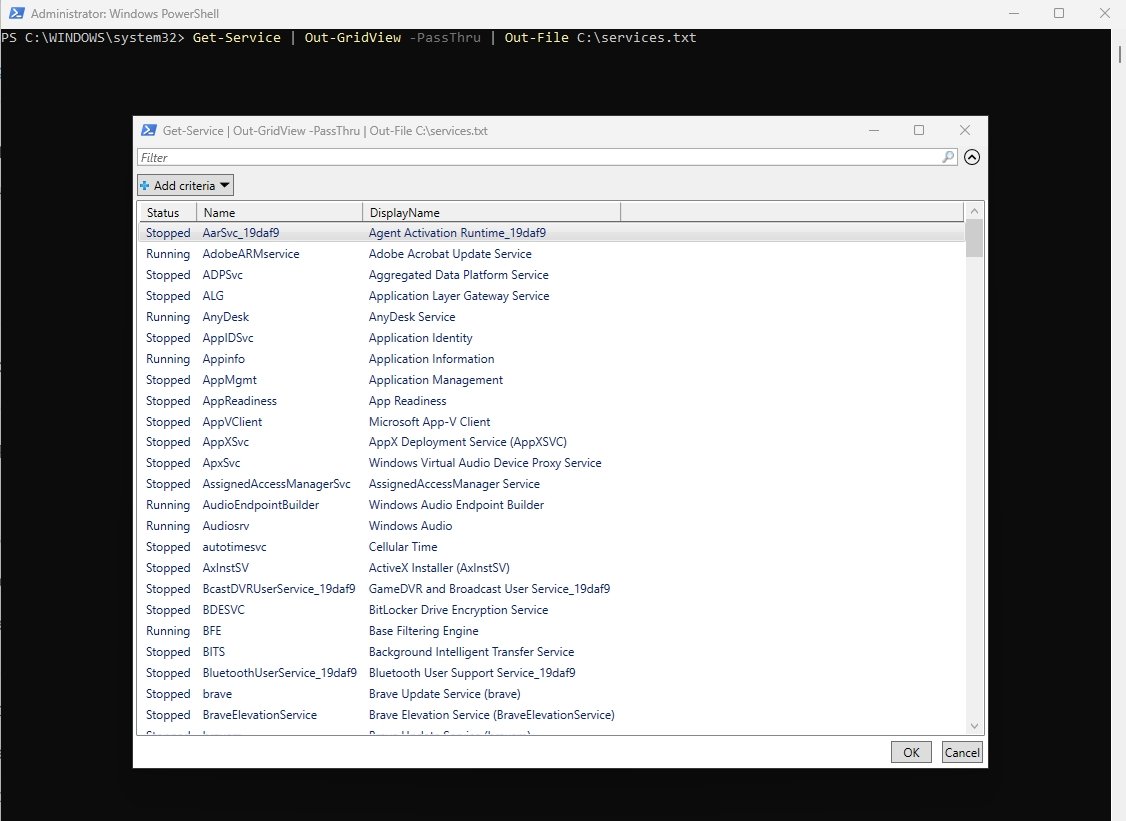Screen dimensions: 1126x821
Task: Click Application Layer Gateway Service display name
Action: point(458,295)
